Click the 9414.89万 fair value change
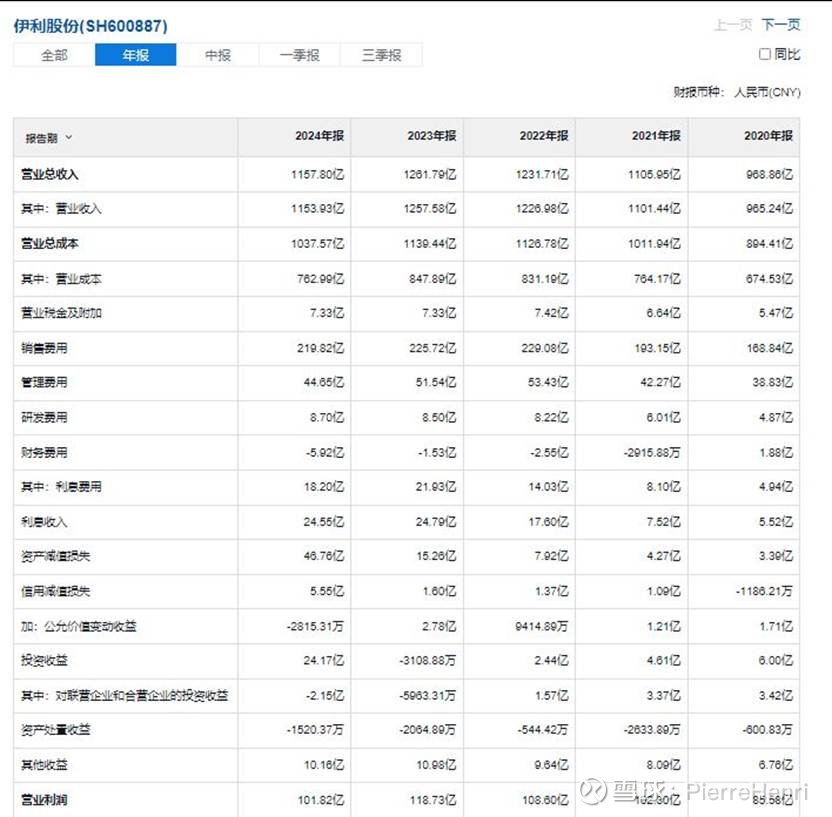The width and height of the screenshot is (832, 817). coord(542,627)
